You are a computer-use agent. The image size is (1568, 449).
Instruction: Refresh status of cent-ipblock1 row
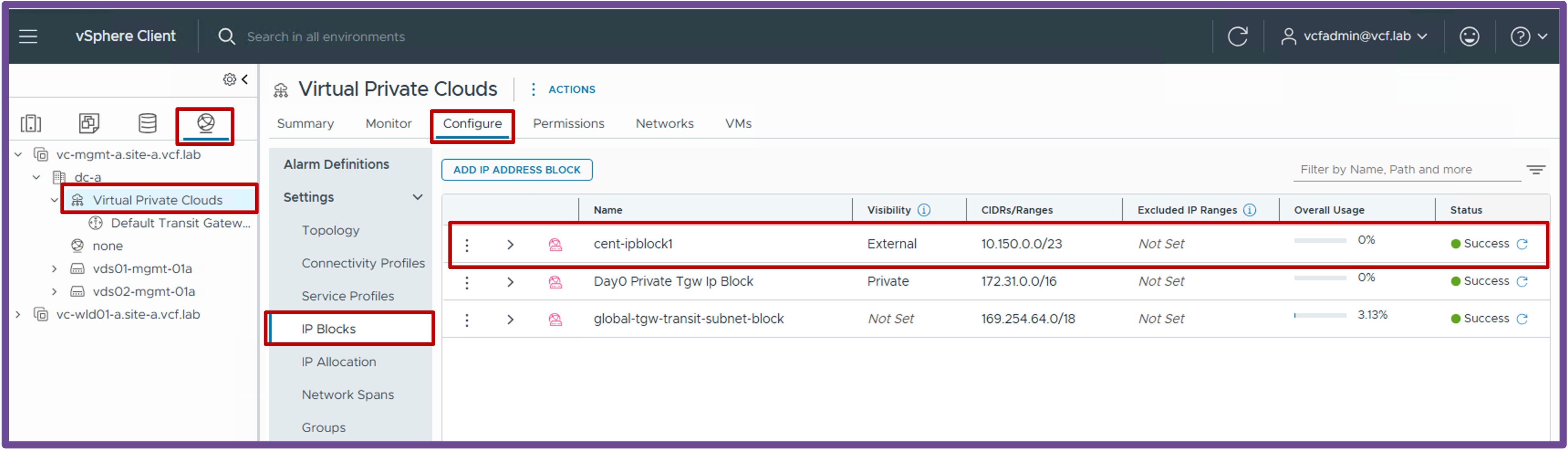point(1522,244)
